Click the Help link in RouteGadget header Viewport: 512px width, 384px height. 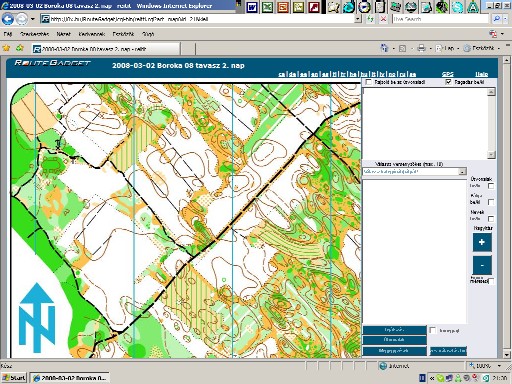point(482,74)
